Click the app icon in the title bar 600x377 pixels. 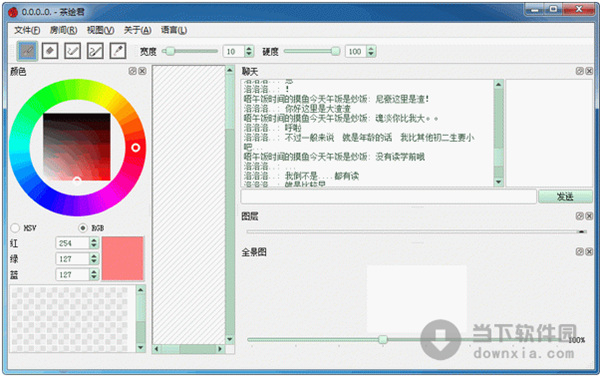tap(13, 12)
